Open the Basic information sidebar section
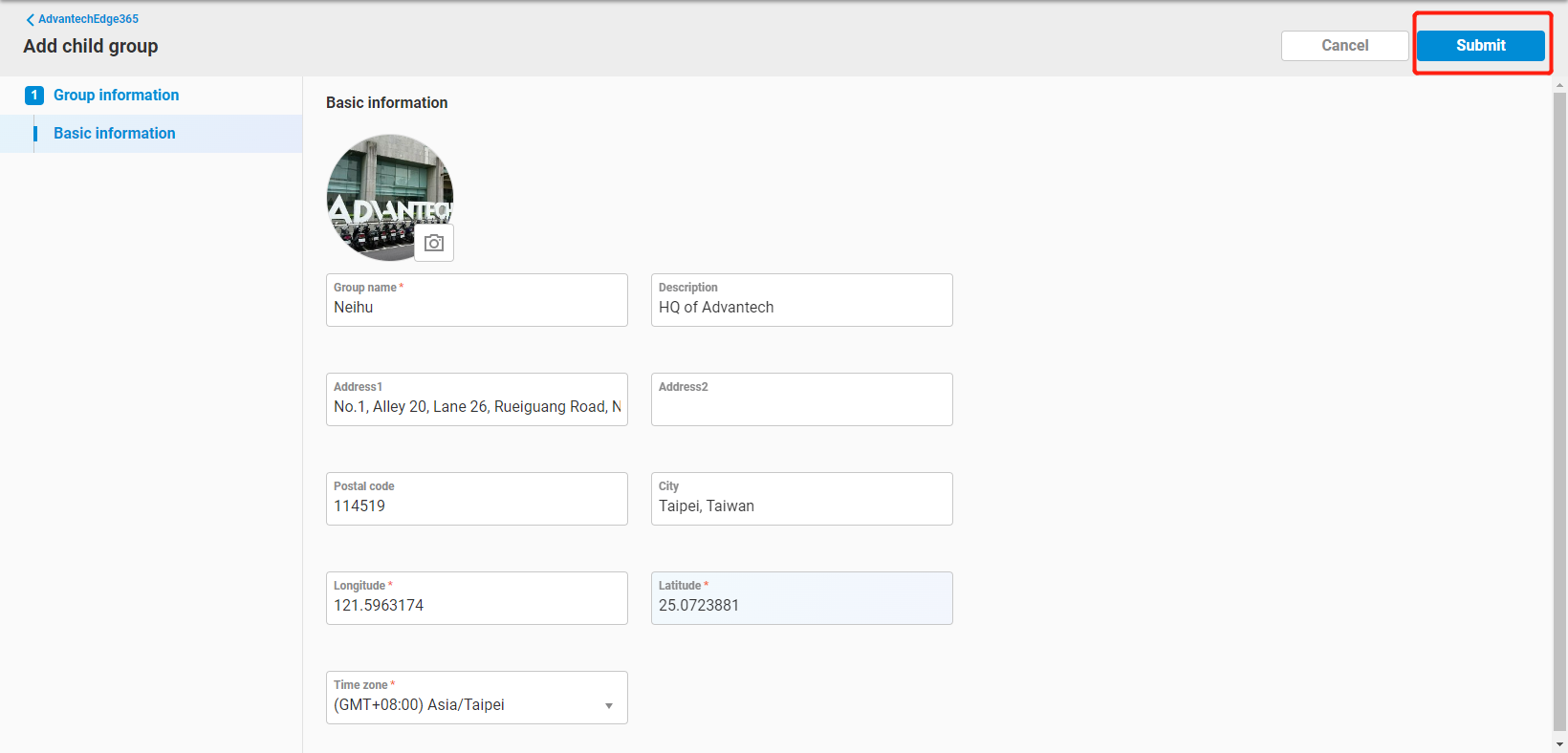 pyautogui.click(x=115, y=134)
